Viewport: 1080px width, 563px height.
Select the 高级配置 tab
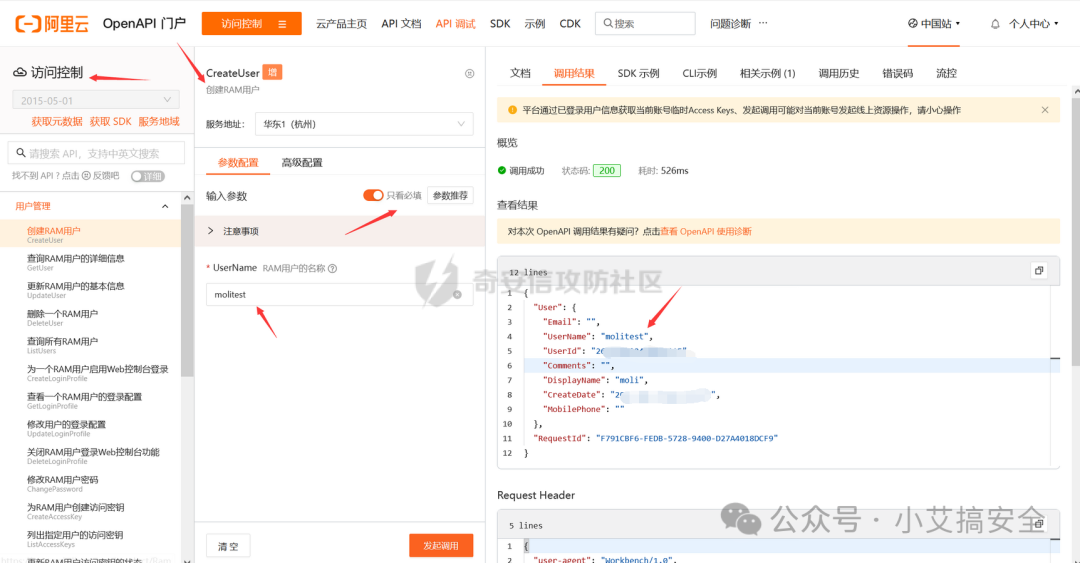click(x=302, y=163)
